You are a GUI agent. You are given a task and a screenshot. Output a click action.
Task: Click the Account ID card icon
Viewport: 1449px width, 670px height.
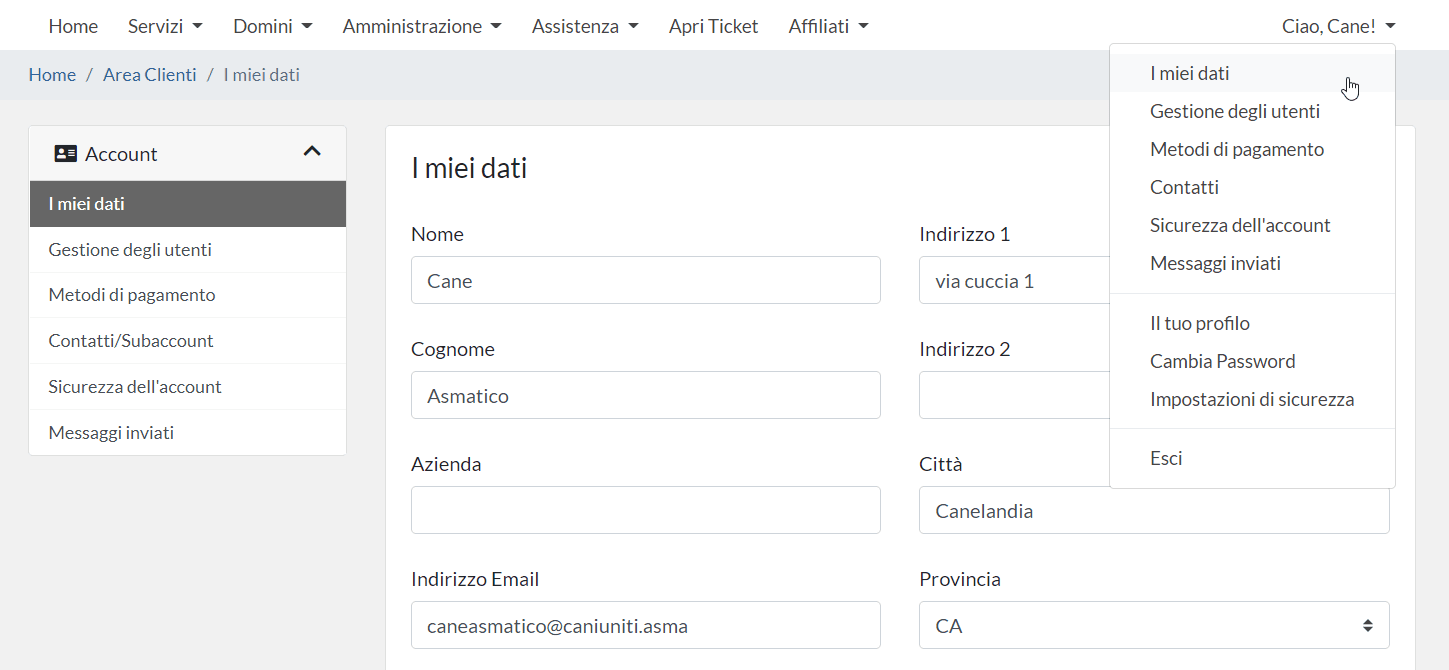click(x=65, y=154)
